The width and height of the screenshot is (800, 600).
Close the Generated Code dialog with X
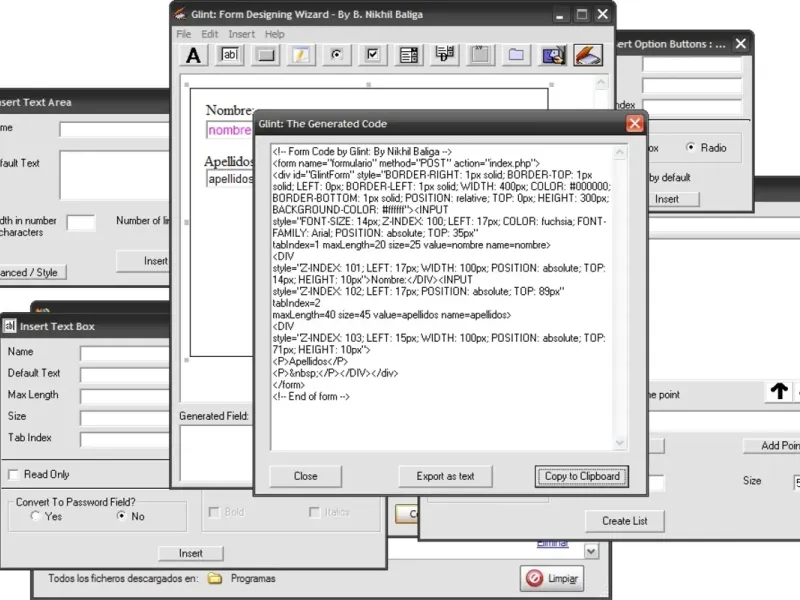[x=635, y=123]
